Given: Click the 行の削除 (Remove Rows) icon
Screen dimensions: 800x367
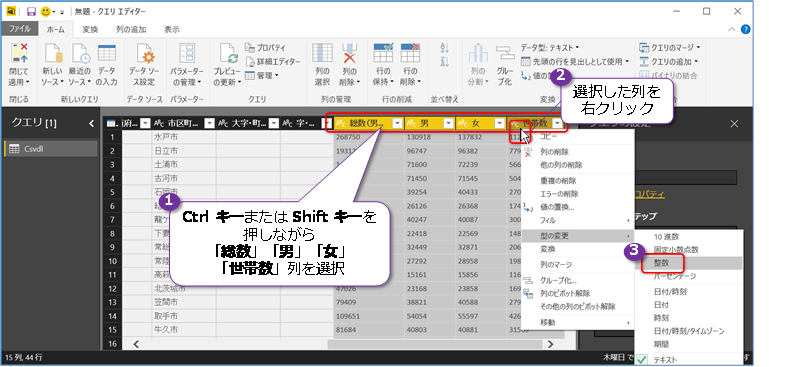Looking at the screenshot, I should tap(410, 53).
